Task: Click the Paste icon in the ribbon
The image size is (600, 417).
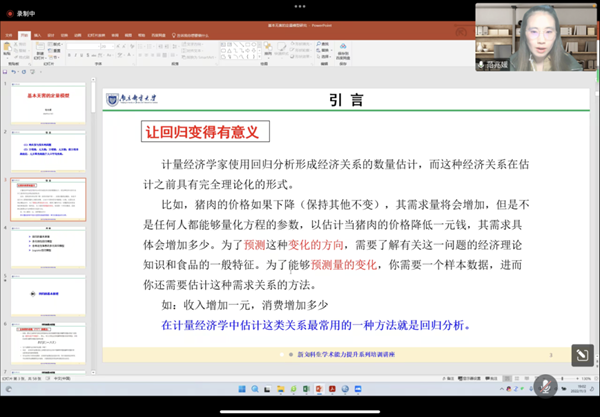Action: click(x=8, y=49)
